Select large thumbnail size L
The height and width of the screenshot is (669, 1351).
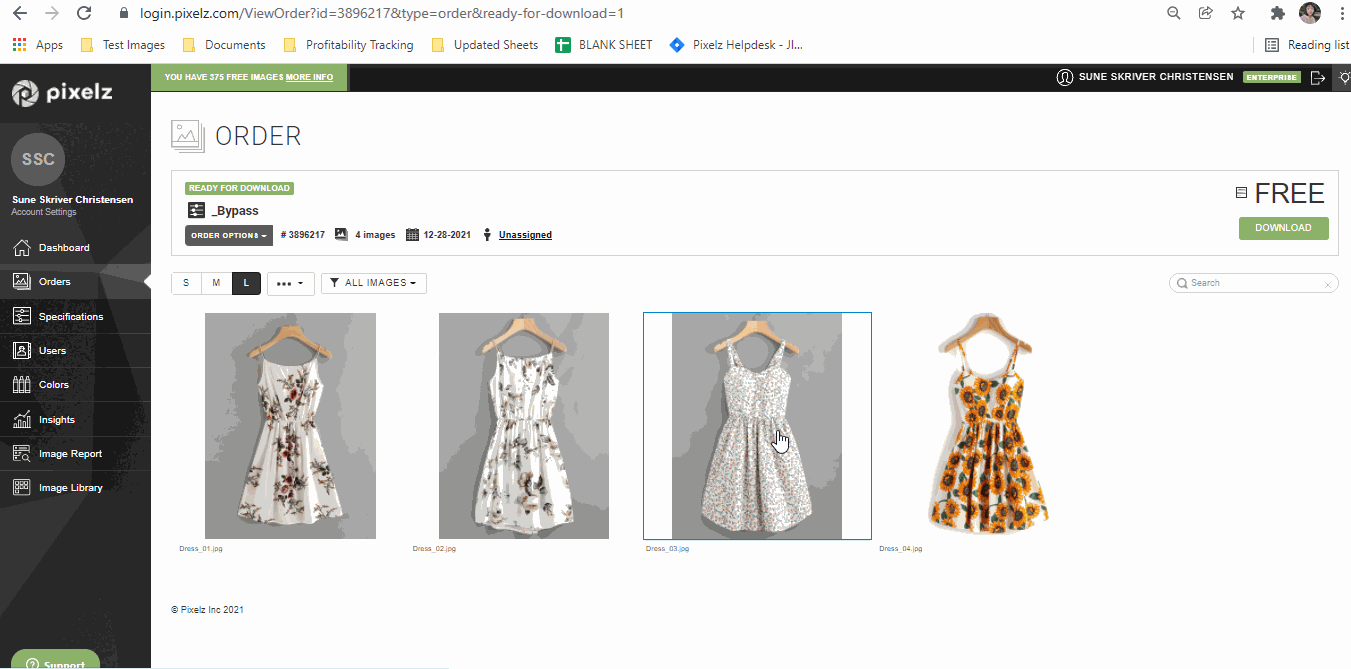246,283
